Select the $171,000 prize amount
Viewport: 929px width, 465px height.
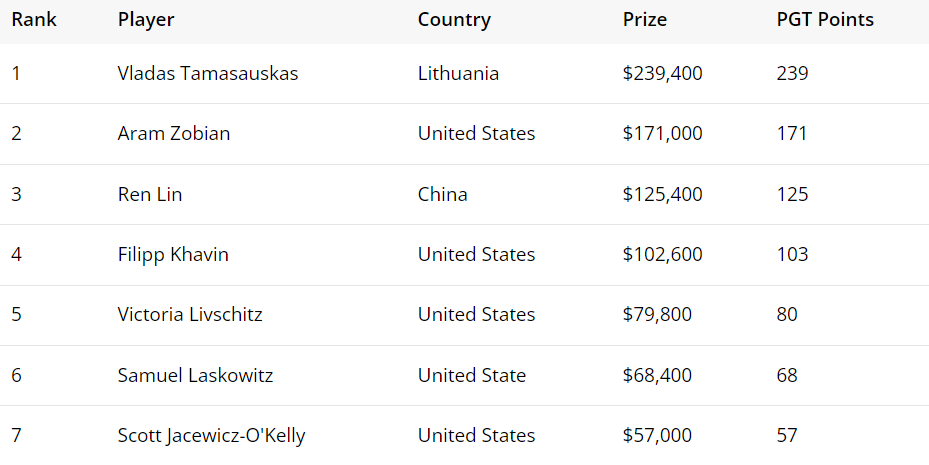coord(662,133)
